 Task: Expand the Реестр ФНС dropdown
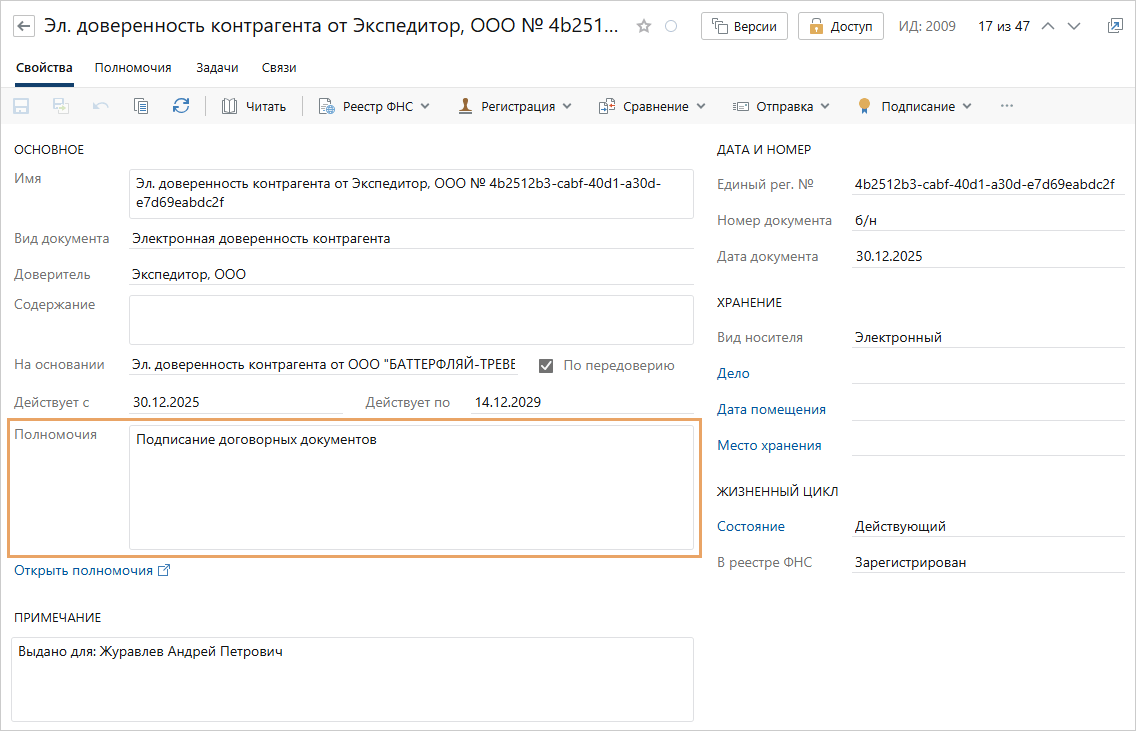374,106
